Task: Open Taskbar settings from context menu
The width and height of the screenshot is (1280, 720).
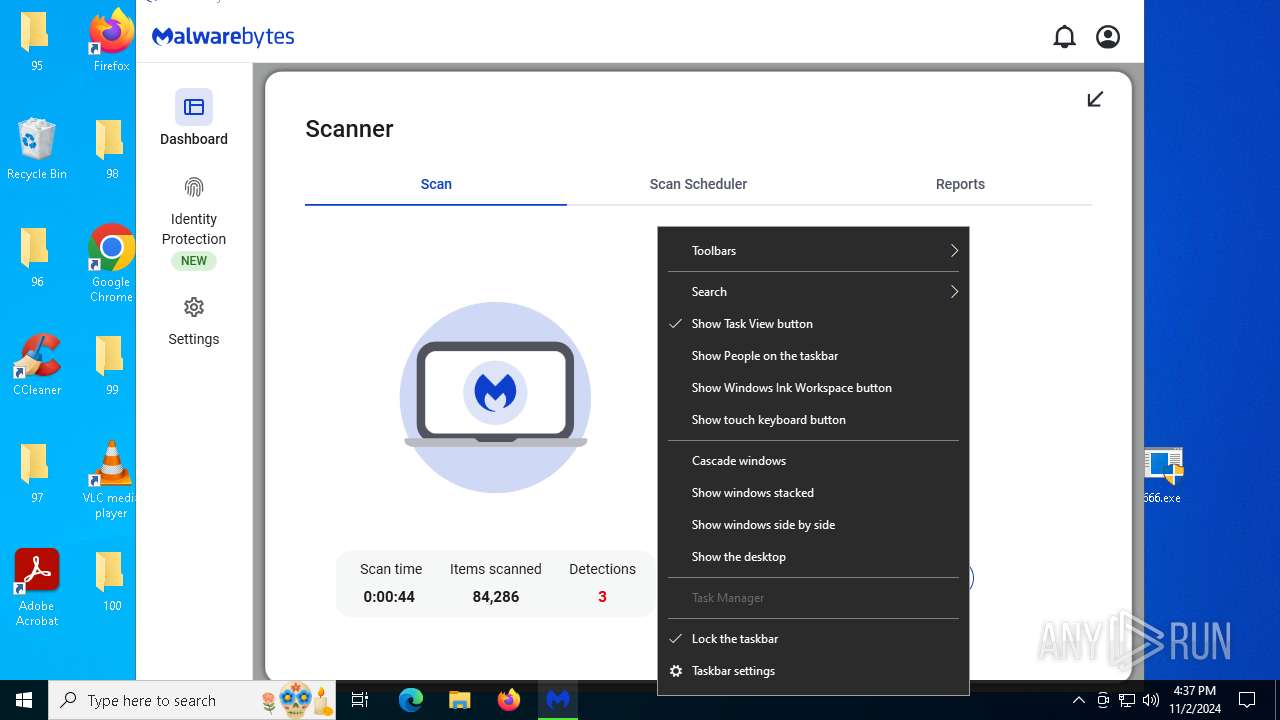Action: click(x=813, y=671)
